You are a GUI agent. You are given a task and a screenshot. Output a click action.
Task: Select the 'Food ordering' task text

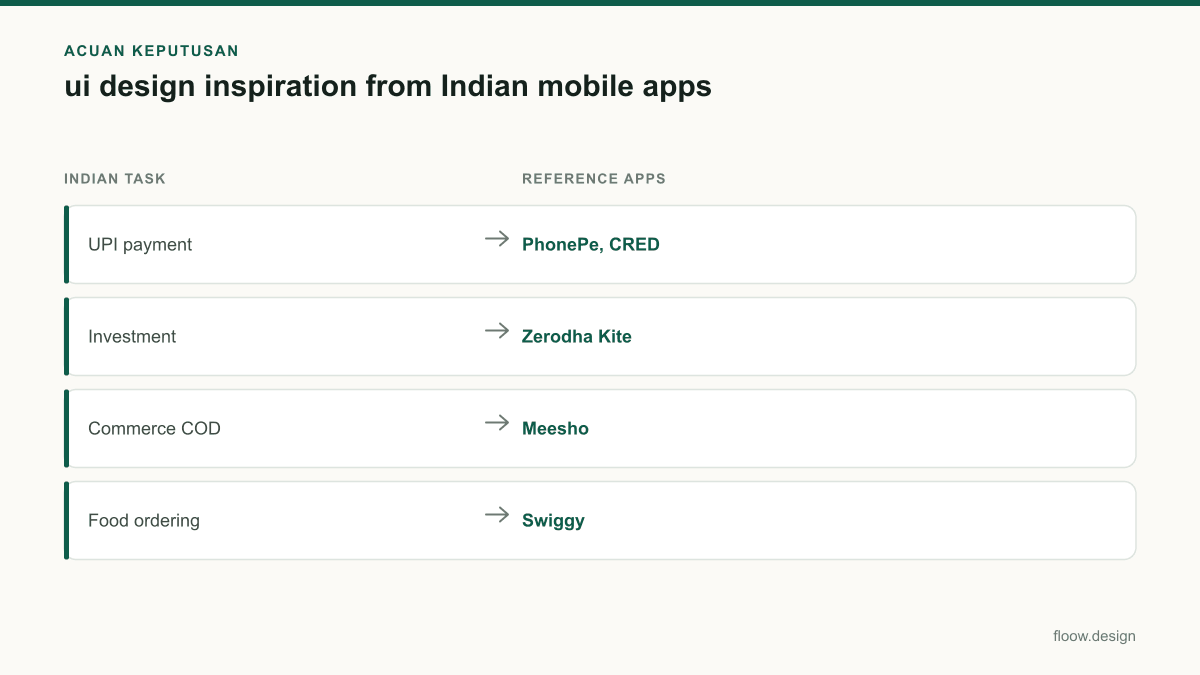[x=144, y=521]
